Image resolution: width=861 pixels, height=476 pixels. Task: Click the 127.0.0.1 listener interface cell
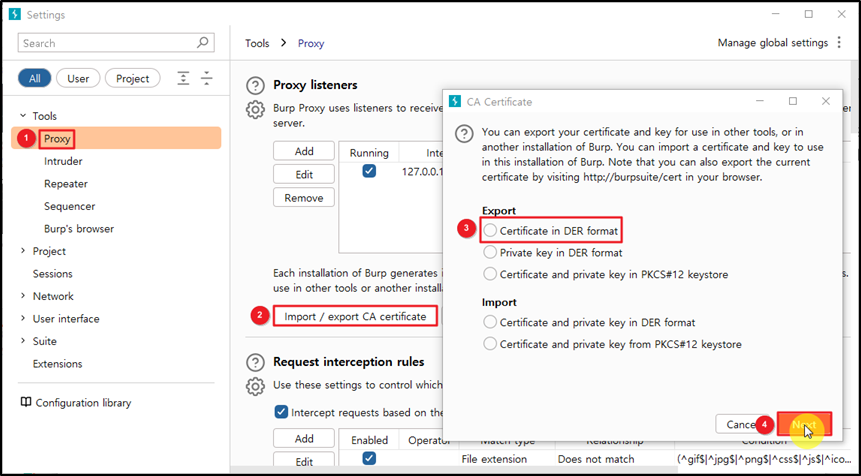[422, 171]
